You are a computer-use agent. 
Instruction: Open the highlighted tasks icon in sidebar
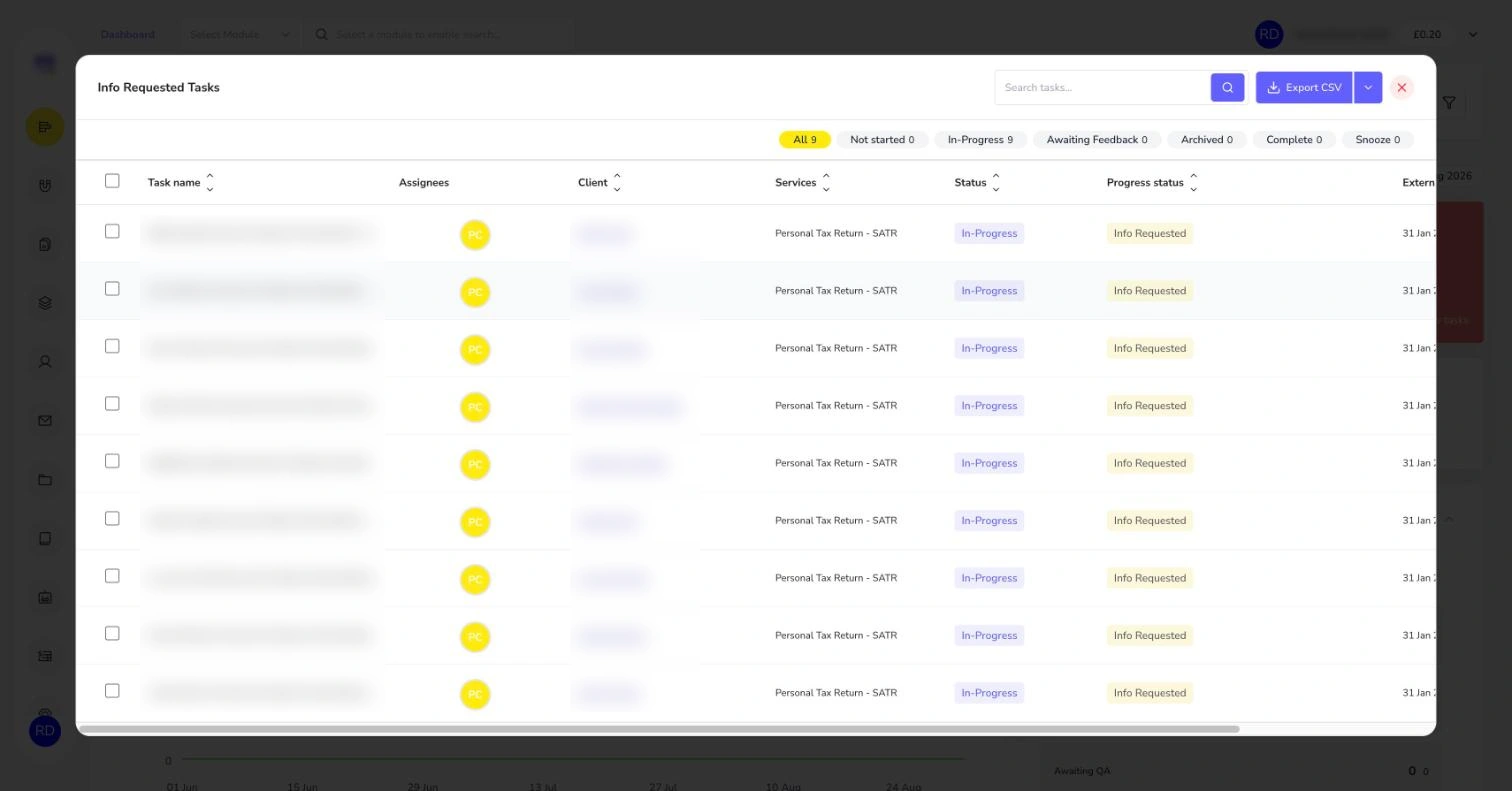[x=45, y=127]
